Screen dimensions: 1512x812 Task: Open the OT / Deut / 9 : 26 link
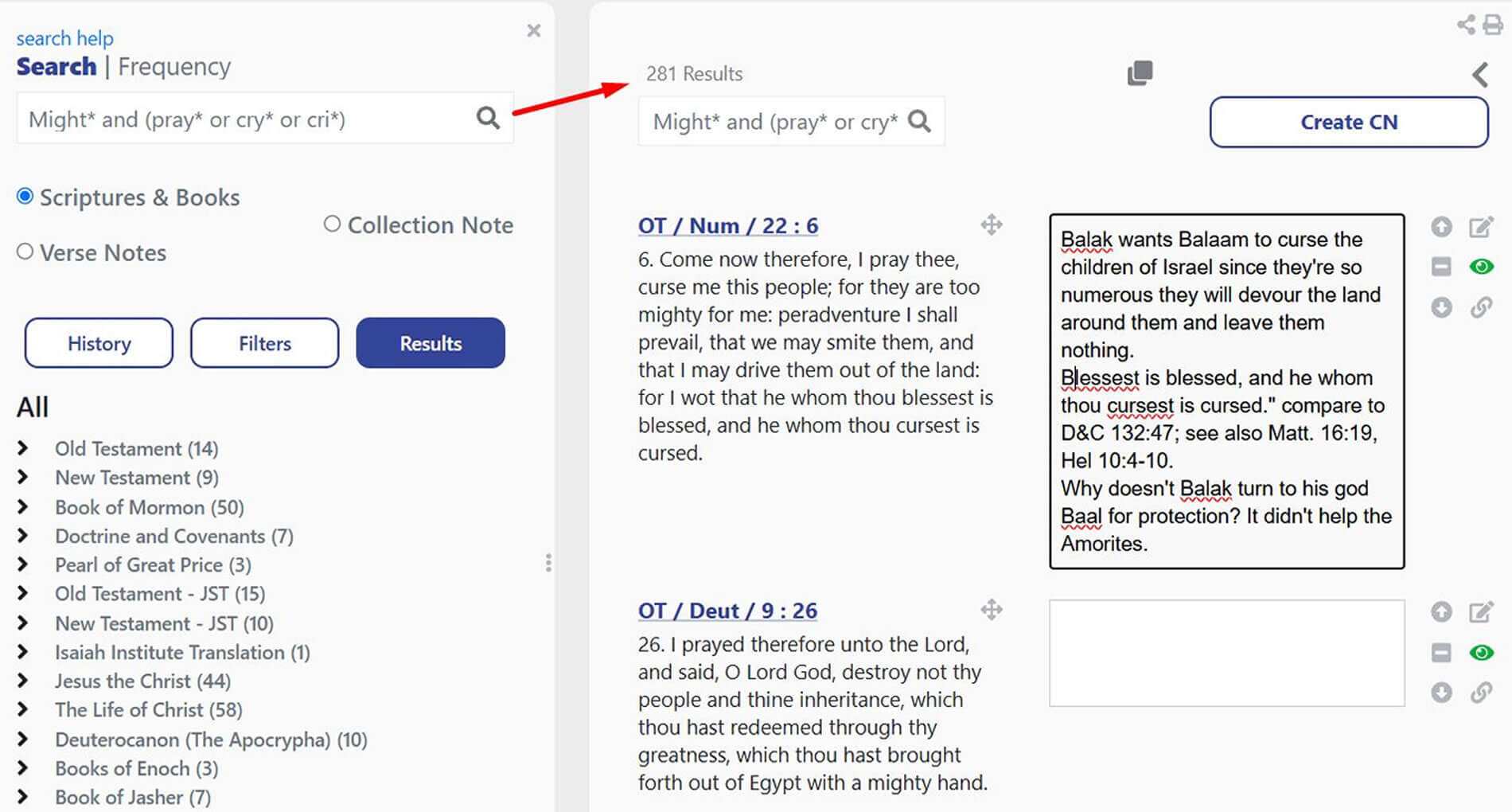(727, 611)
